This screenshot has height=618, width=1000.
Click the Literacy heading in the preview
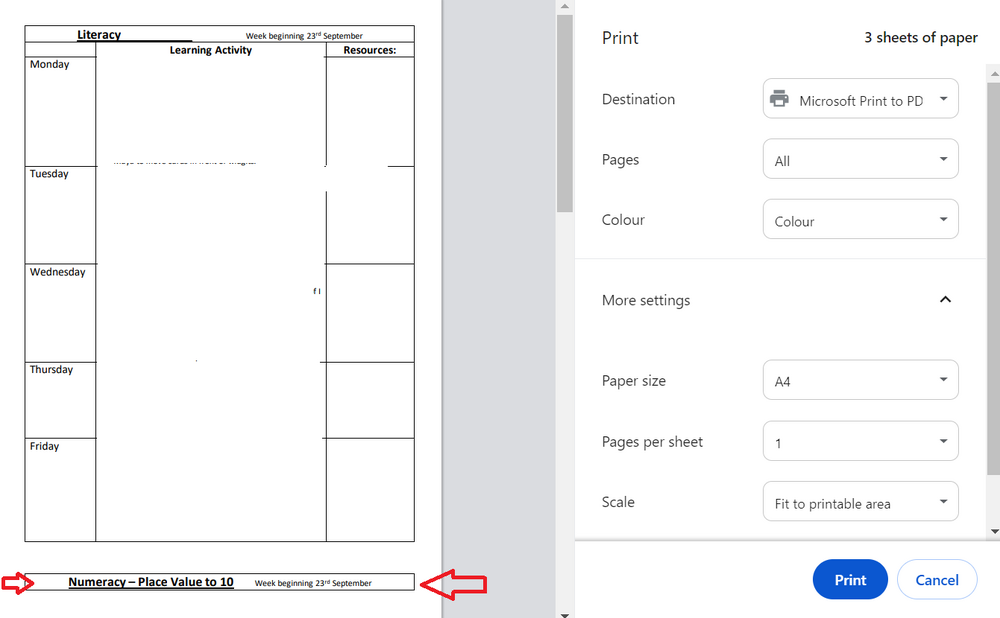tap(99, 34)
